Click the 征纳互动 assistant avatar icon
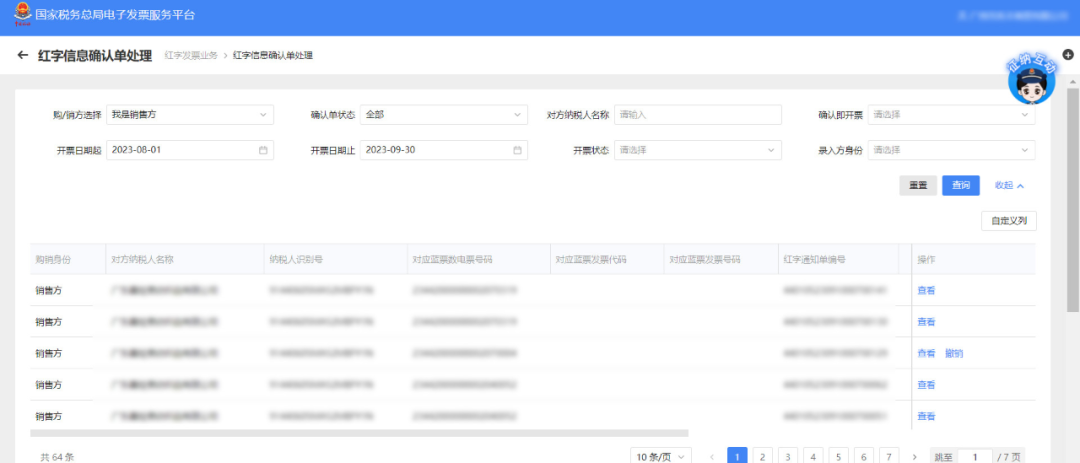 coord(1031,83)
